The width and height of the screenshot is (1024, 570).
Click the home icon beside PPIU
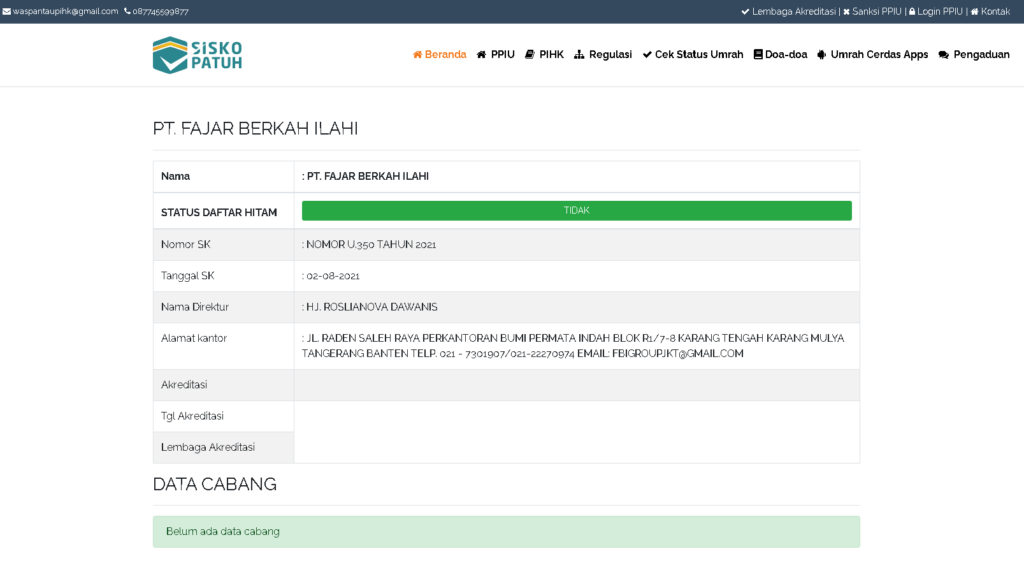tap(481, 55)
